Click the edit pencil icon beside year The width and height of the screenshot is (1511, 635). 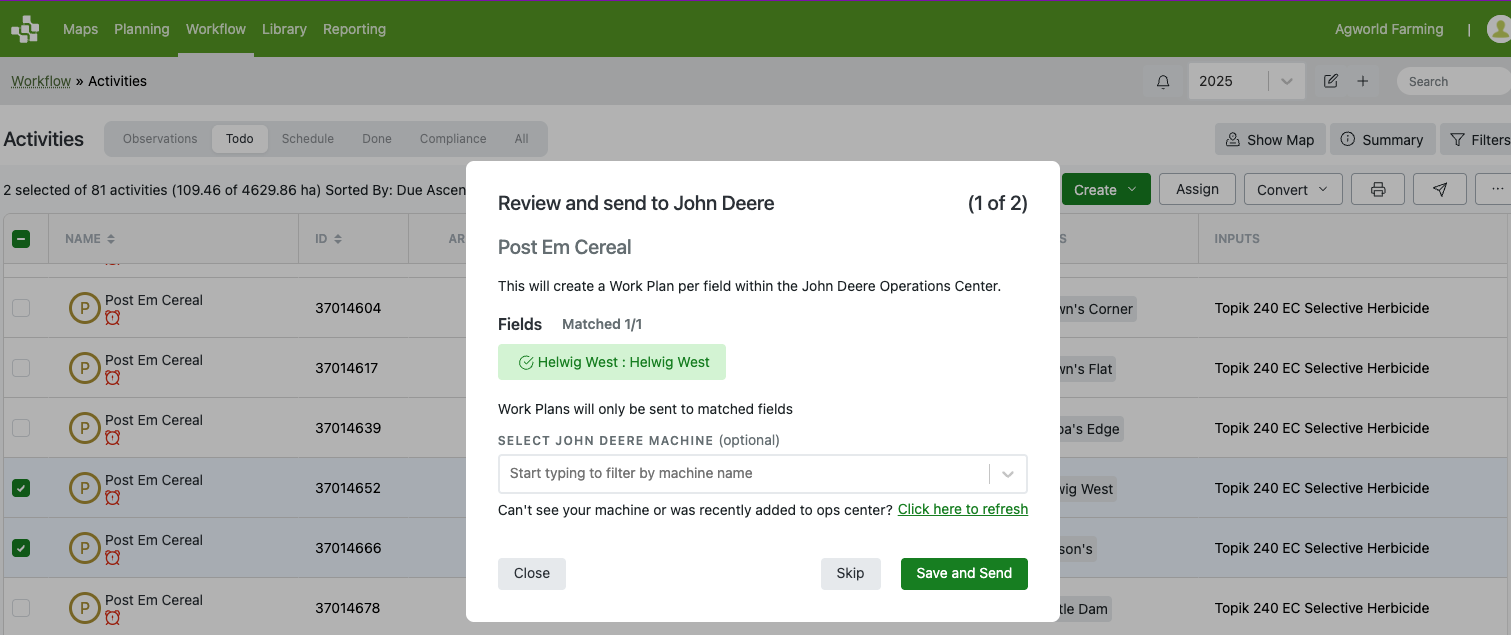point(1331,81)
